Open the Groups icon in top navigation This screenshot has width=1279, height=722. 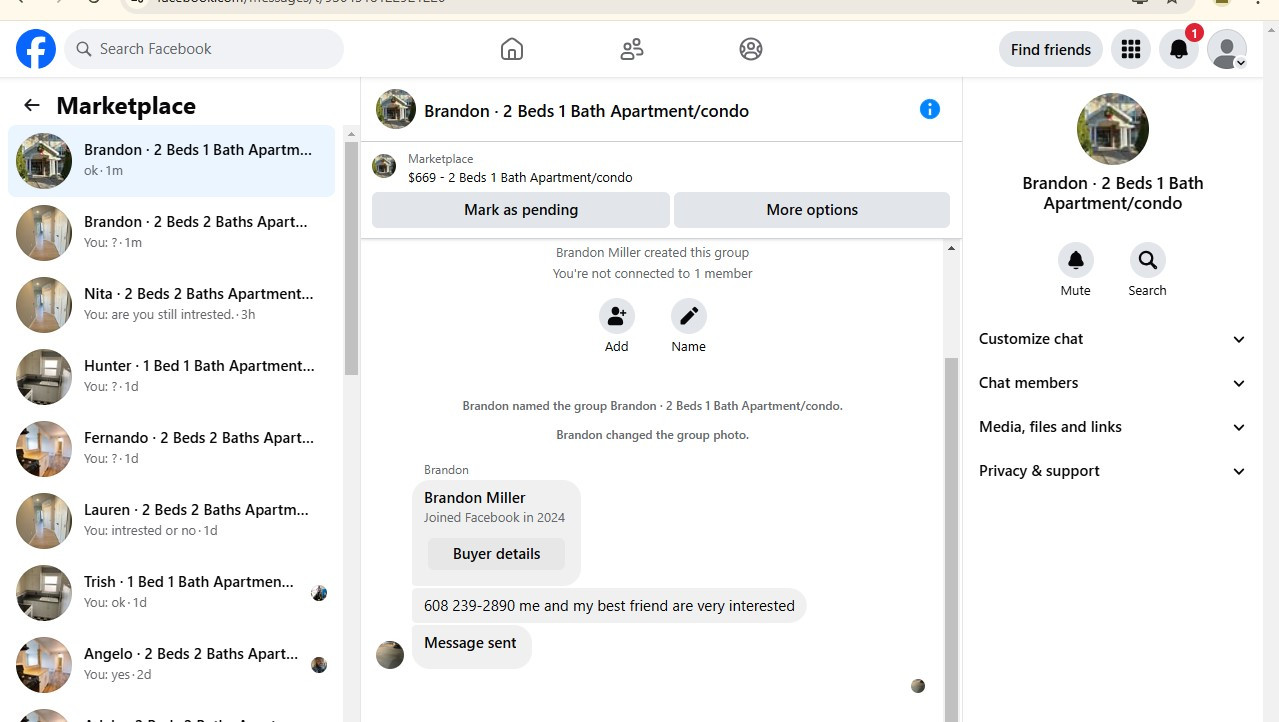(751, 49)
